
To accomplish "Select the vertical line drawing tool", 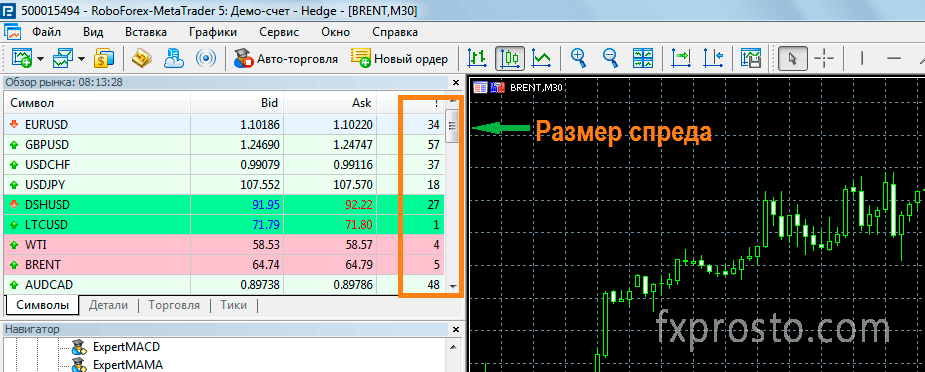I will [x=862, y=58].
